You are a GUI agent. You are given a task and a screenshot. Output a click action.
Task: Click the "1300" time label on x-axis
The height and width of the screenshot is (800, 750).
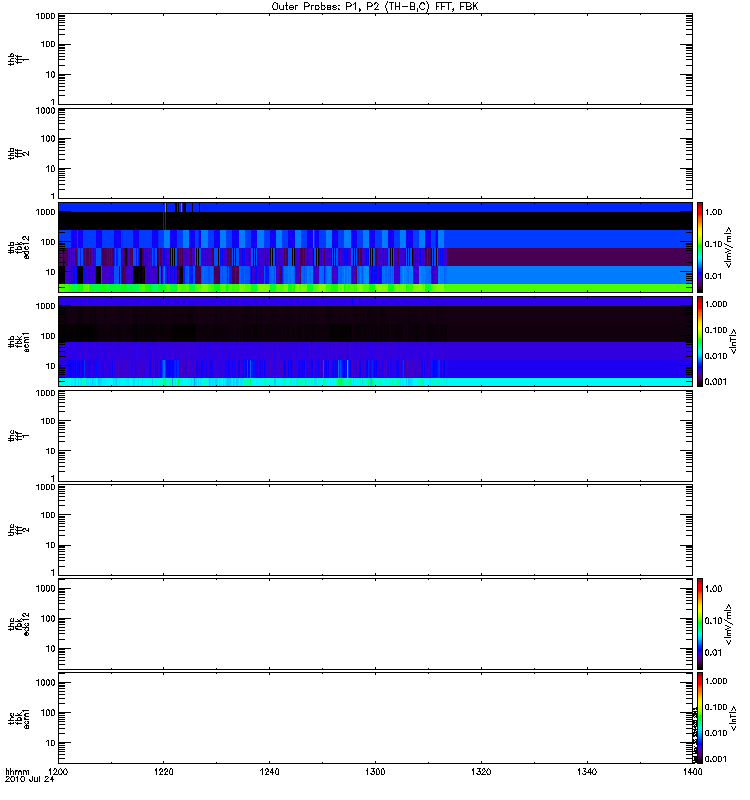(x=375, y=771)
